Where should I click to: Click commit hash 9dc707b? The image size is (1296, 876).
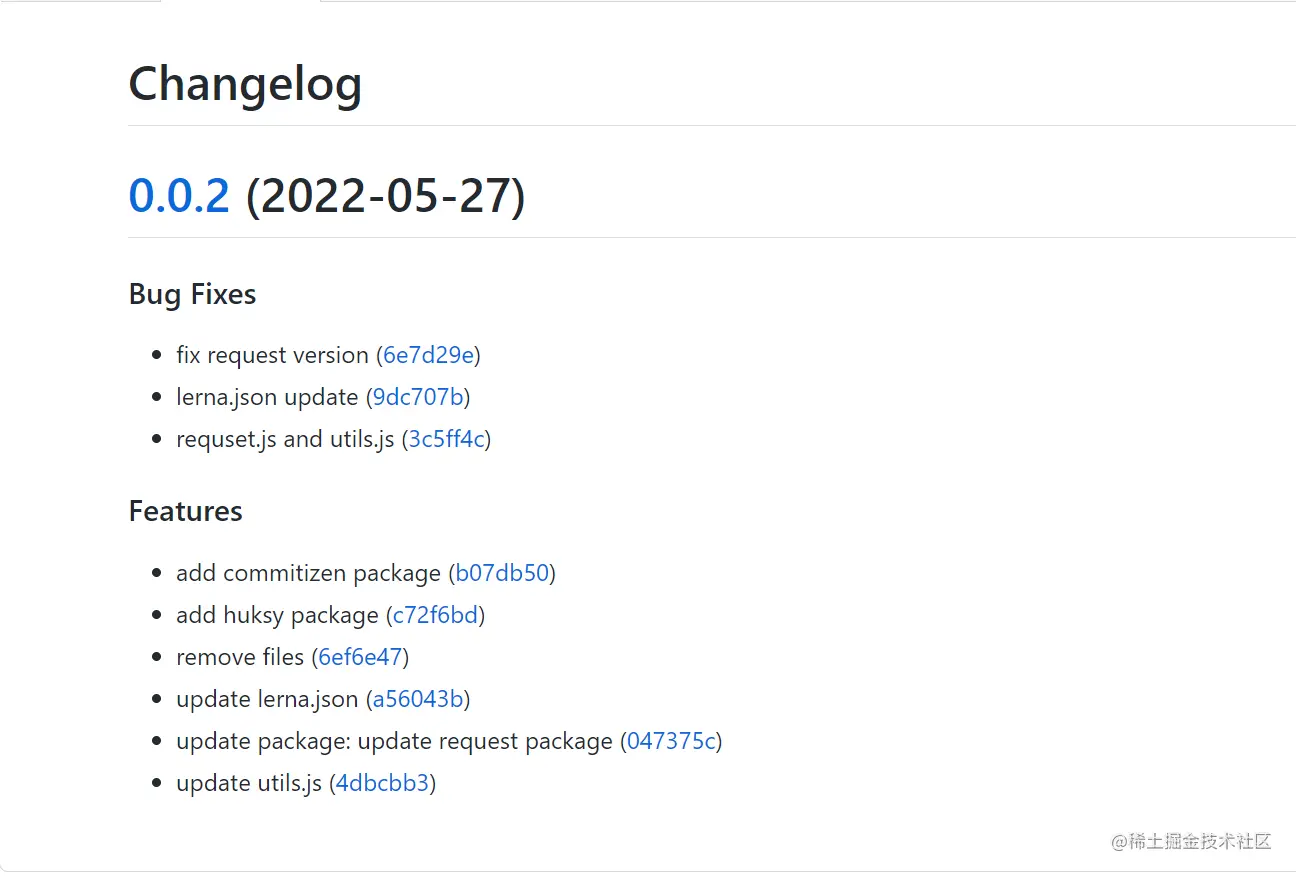(418, 397)
